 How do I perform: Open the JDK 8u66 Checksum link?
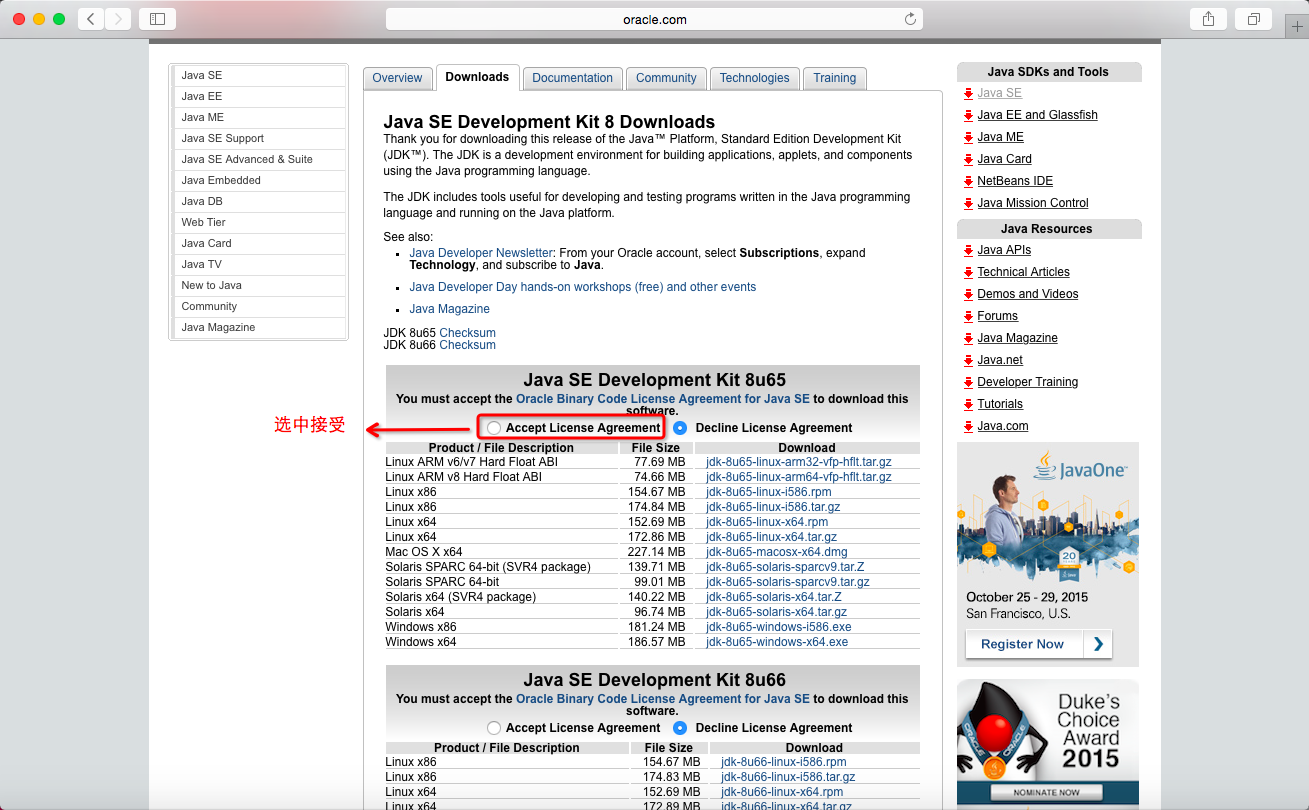(x=467, y=345)
